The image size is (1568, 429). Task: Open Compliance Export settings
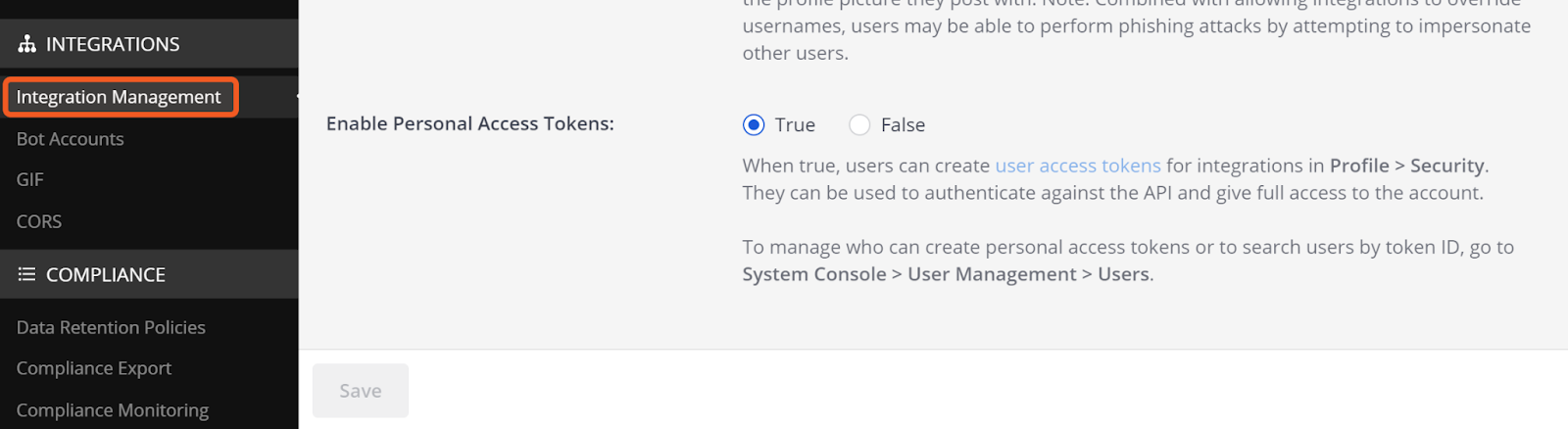pos(94,368)
